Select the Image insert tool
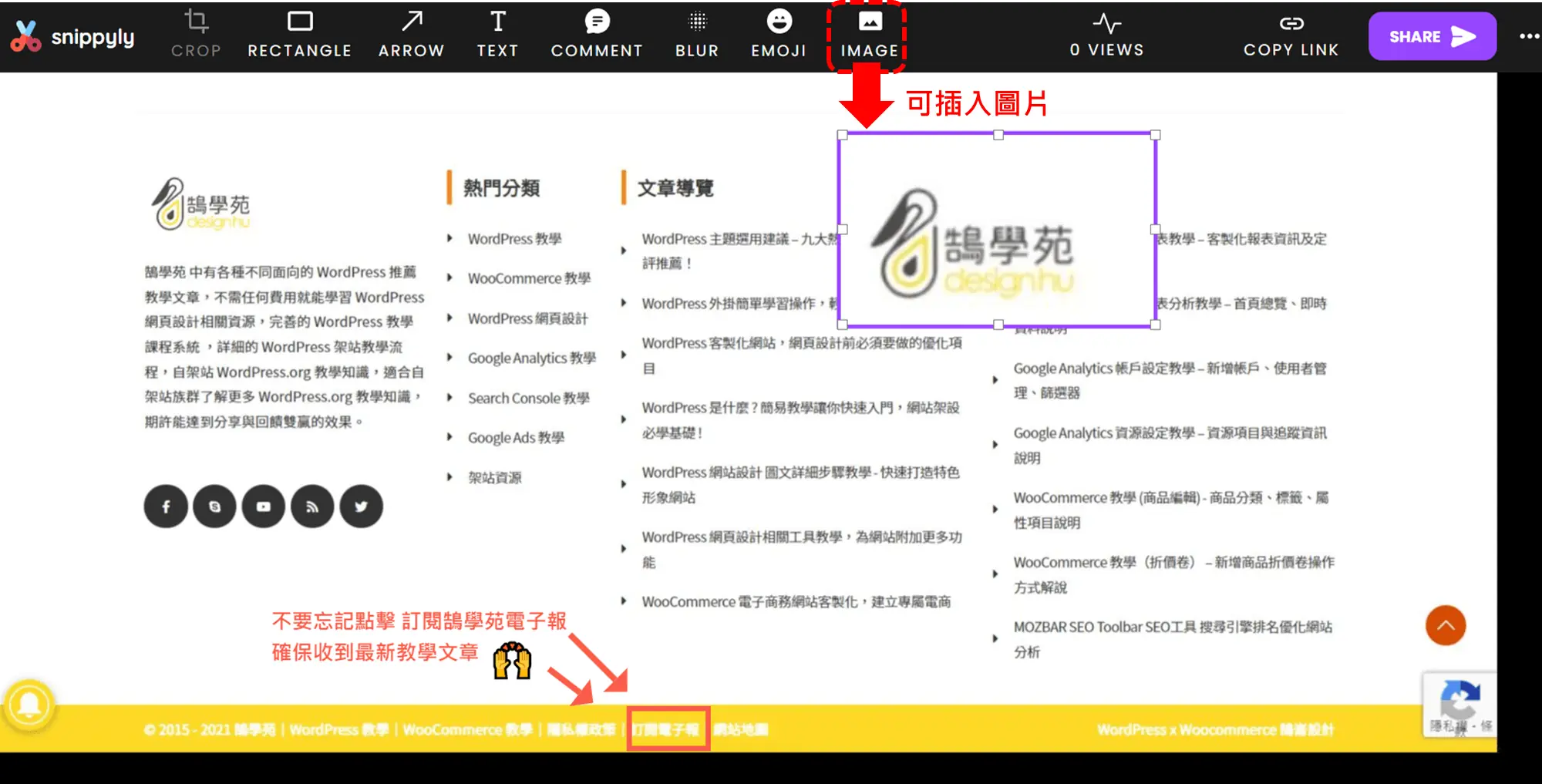This screenshot has height=784, width=1542. 870,35
